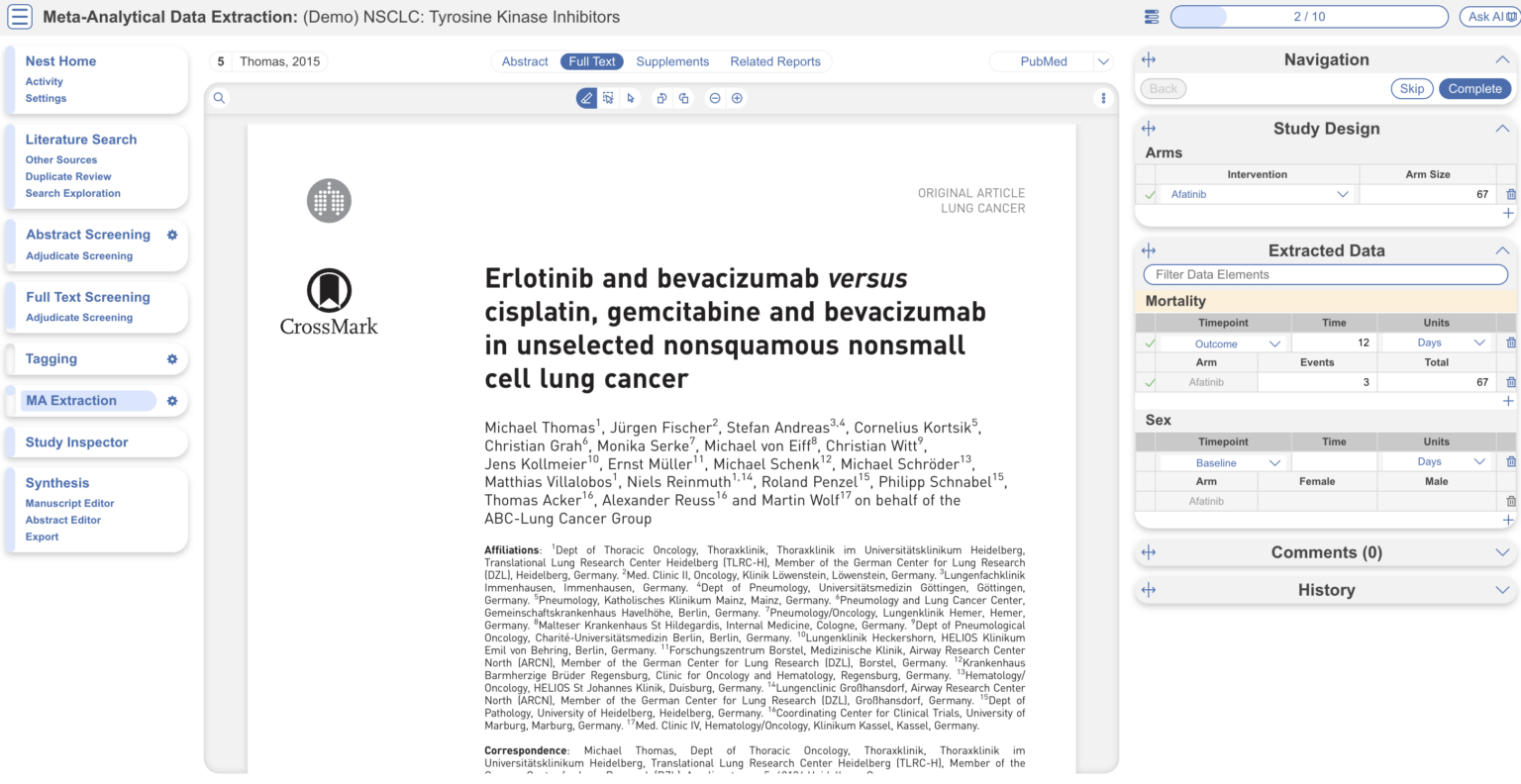Switch to the pointer tool

point(631,98)
